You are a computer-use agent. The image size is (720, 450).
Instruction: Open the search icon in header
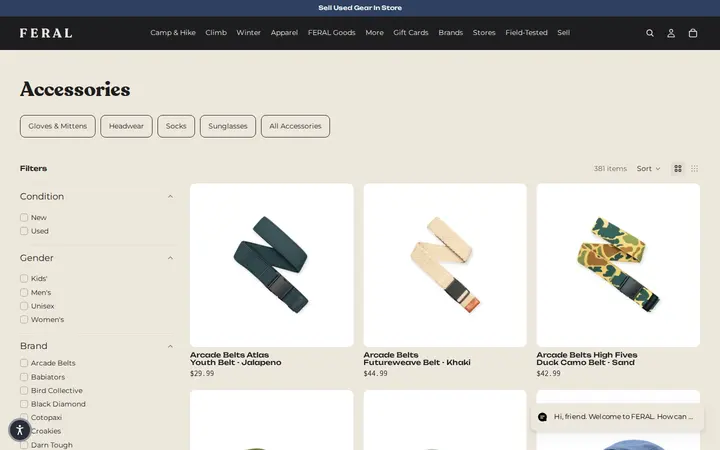[x=650, y=33]
